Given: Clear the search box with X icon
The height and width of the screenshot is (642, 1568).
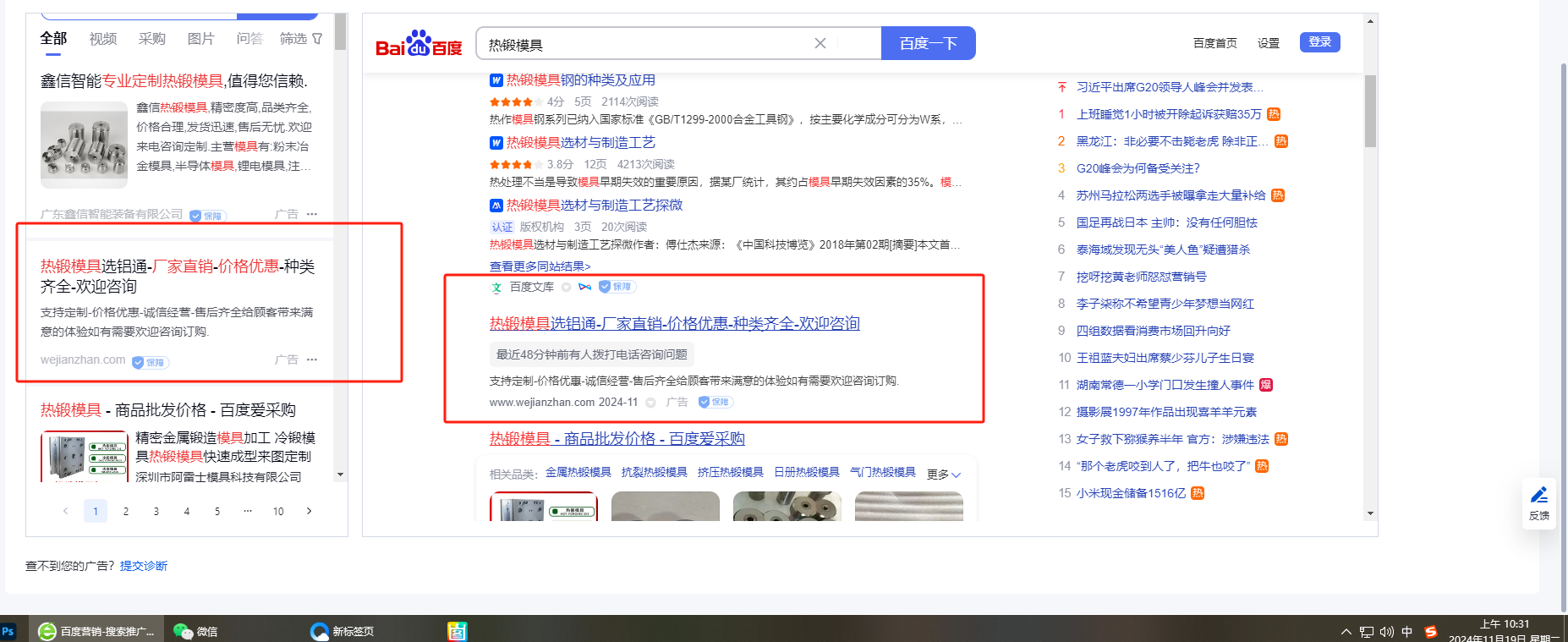Looking at the screenshot, I should click(x=820, y=43).
